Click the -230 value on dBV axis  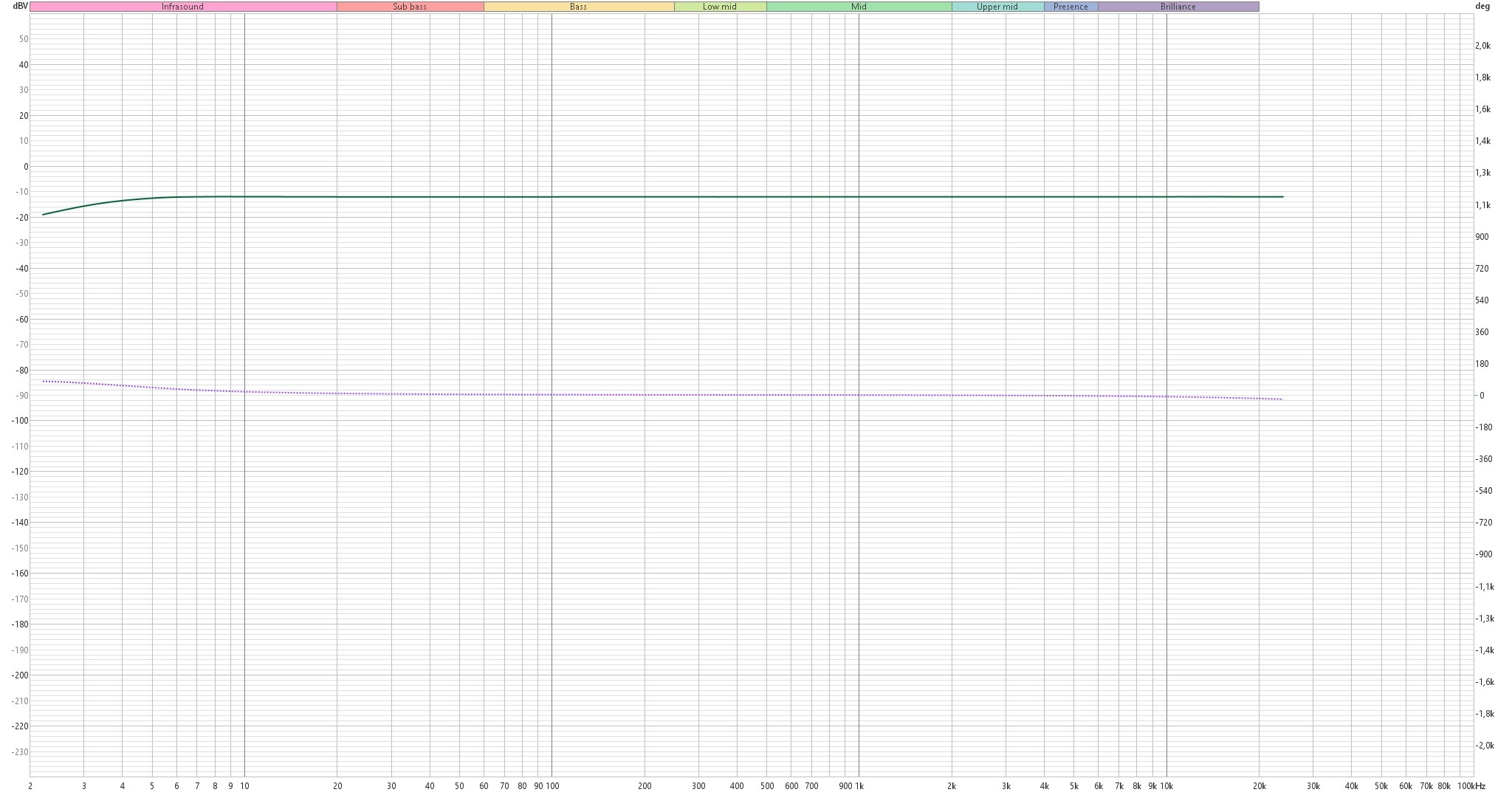(20, 751)
